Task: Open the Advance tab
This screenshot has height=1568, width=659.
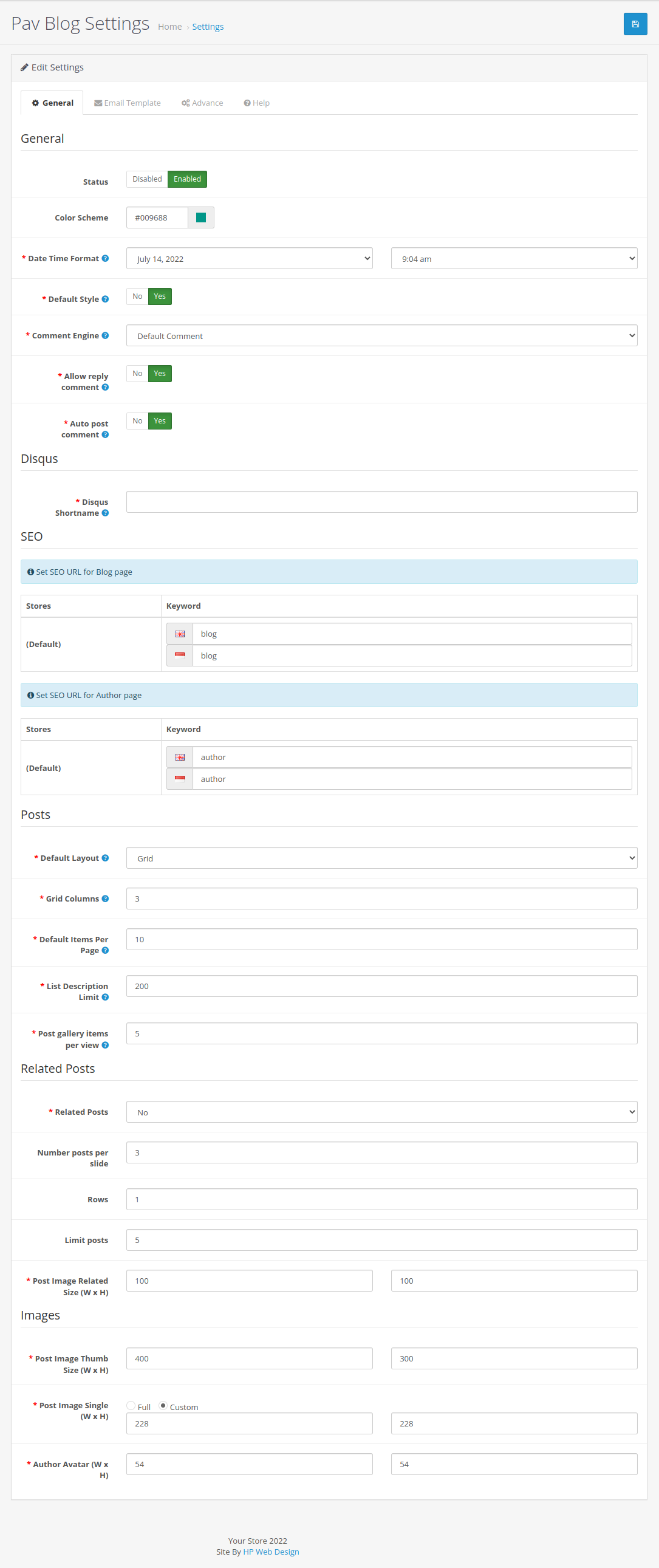Action: 202,103
